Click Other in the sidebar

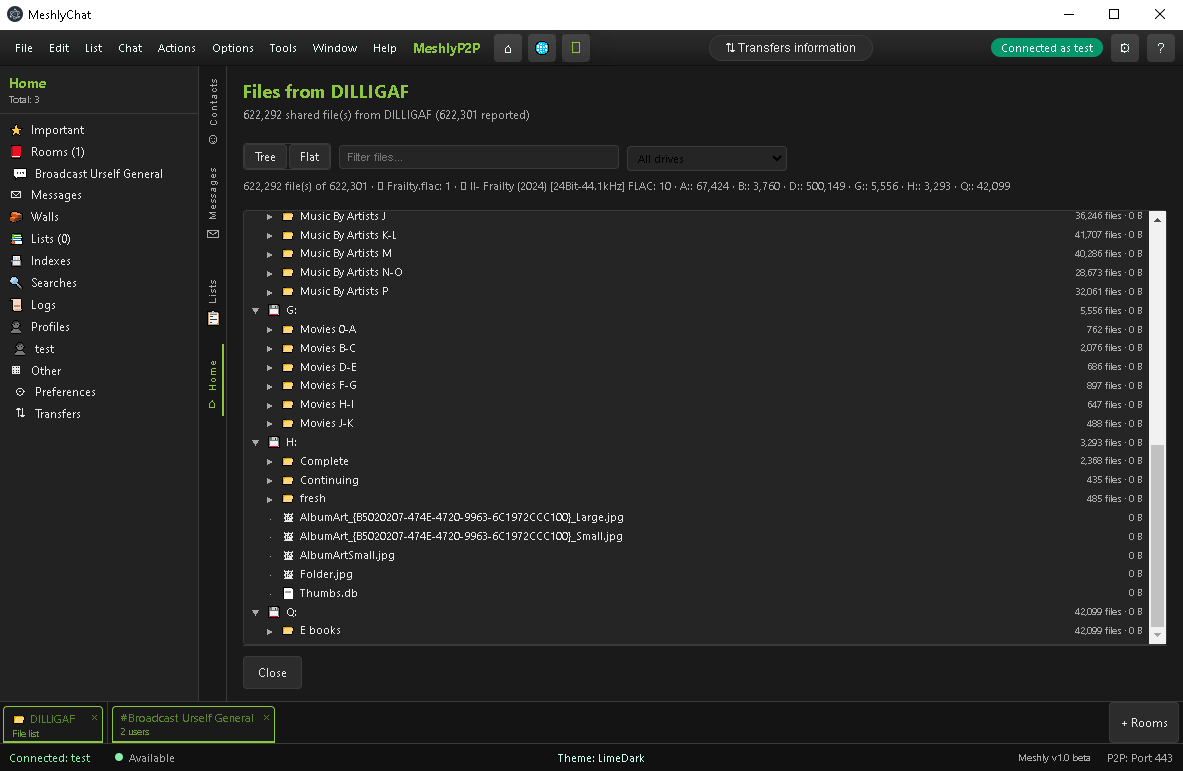pyautogui.click(x=46, y=371)
